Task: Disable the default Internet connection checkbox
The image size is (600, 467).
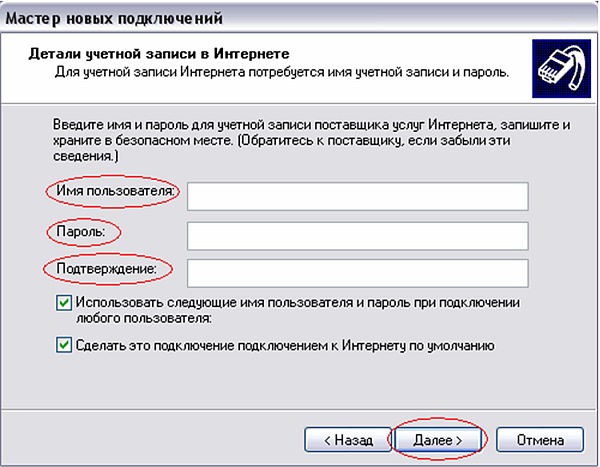Action: (x=64, y=346)
